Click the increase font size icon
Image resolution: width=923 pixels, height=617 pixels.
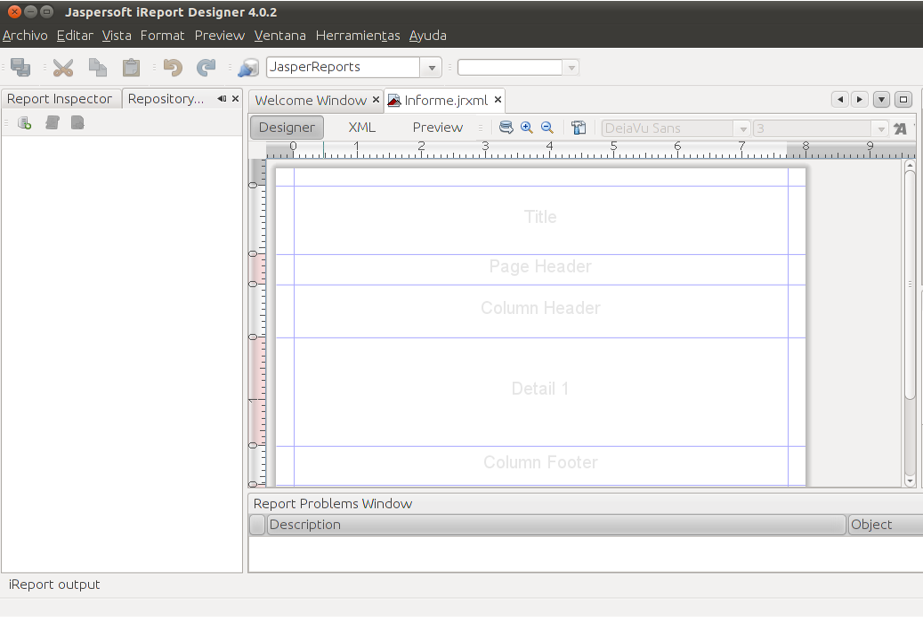[x=900, y=128]
